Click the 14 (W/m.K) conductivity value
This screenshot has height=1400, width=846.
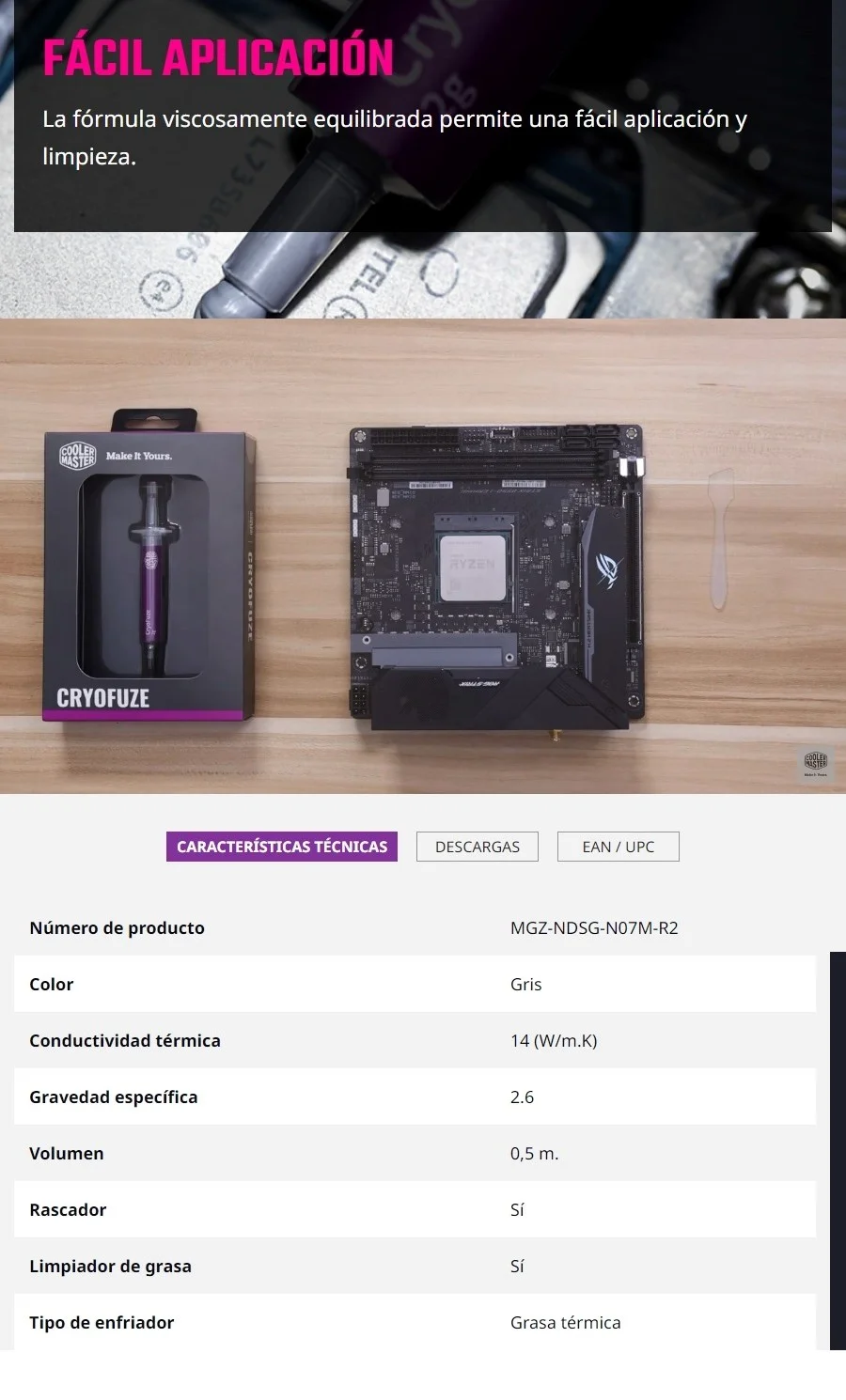point(554,1040)
